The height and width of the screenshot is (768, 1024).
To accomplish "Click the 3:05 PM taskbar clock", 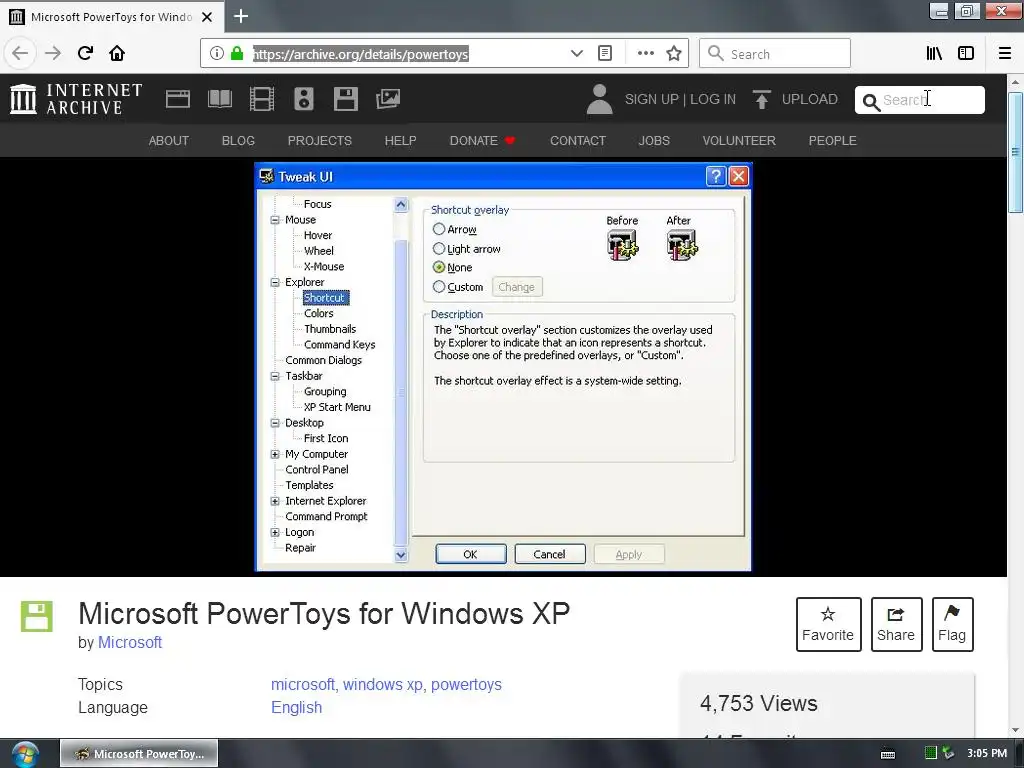I will [987, 754].
